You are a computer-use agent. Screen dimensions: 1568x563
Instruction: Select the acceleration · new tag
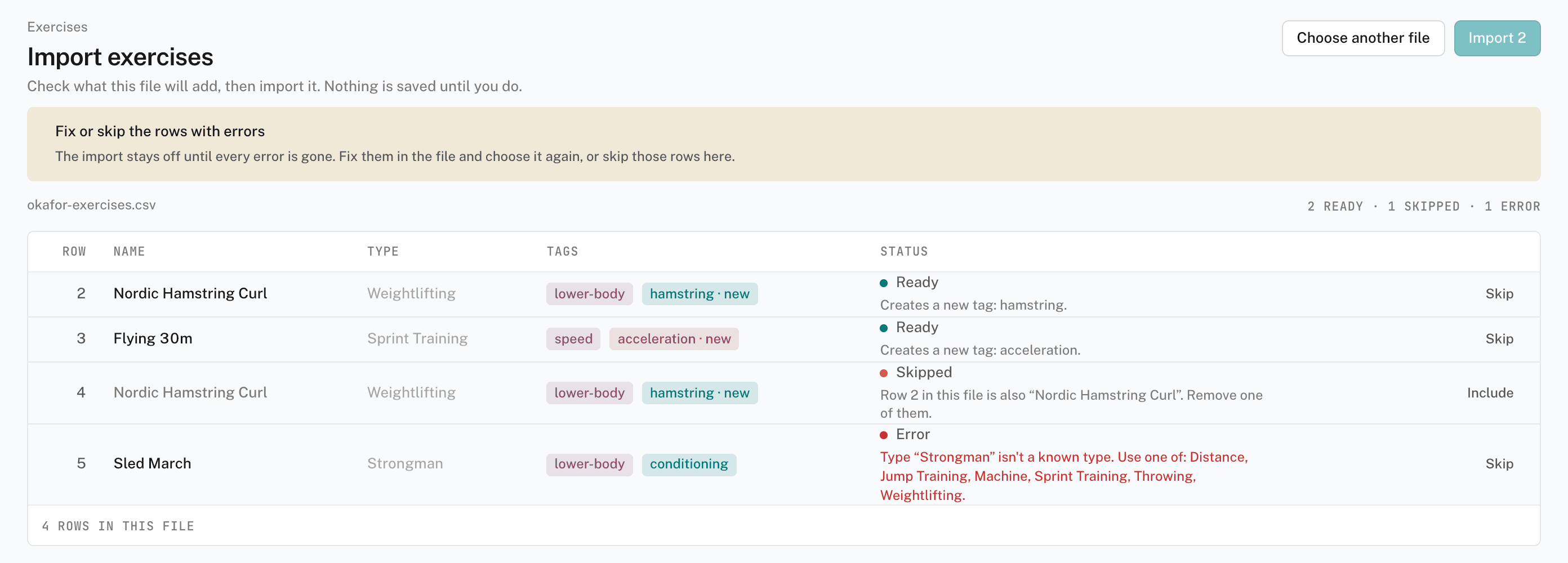[x=674, y=339]
